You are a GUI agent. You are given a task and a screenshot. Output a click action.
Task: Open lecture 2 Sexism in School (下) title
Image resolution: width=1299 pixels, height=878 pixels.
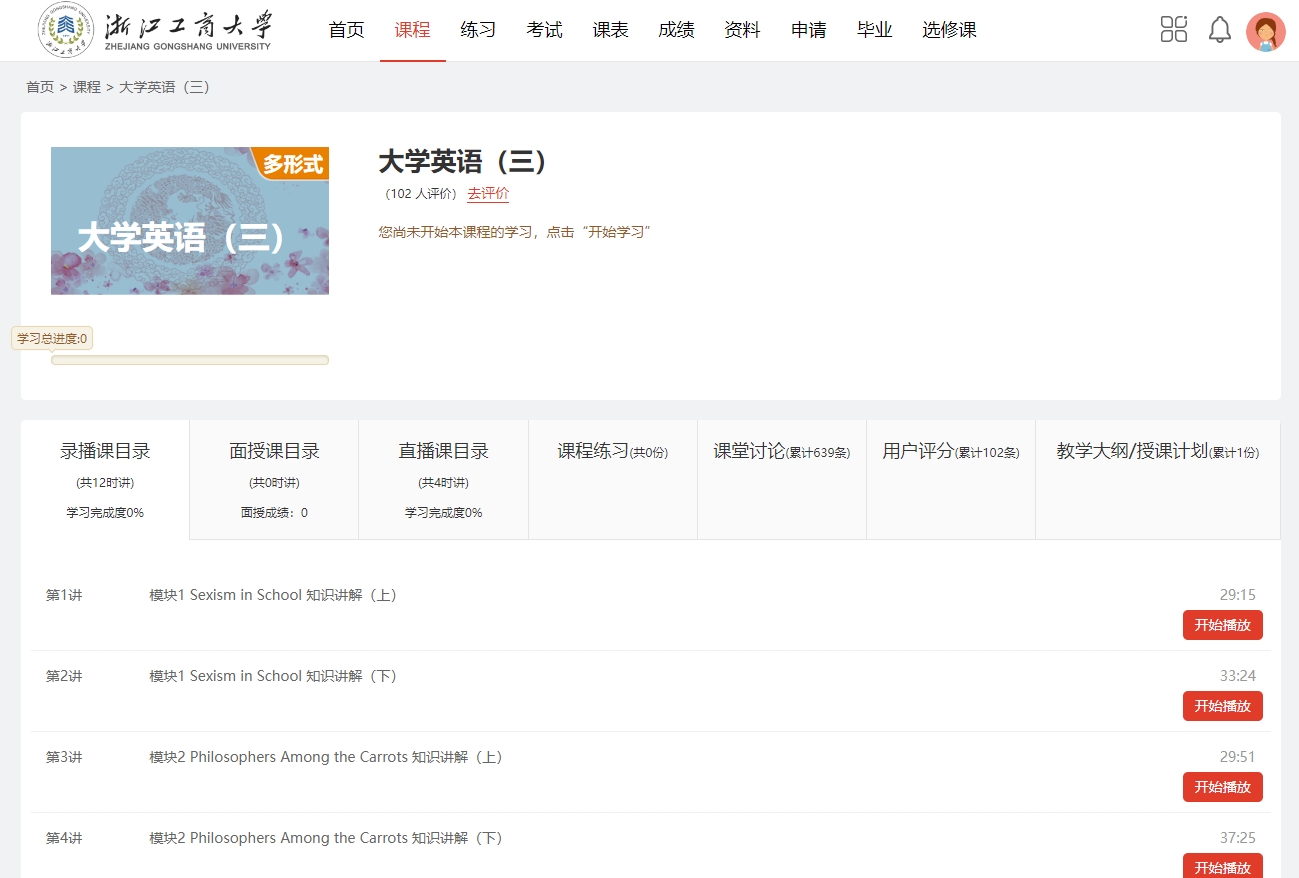click(273, 676)
